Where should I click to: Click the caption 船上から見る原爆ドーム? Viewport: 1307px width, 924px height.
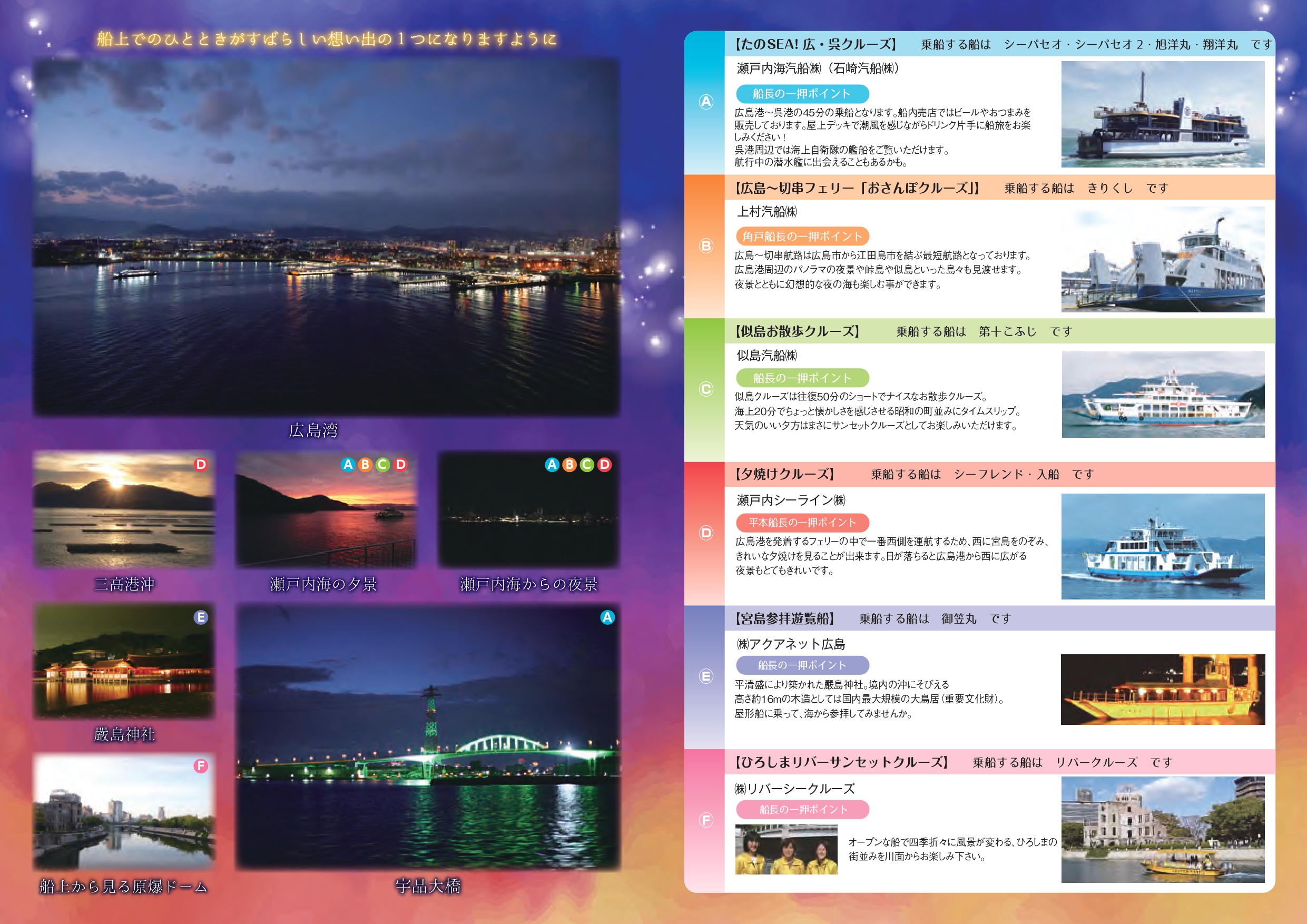[123, 887]
